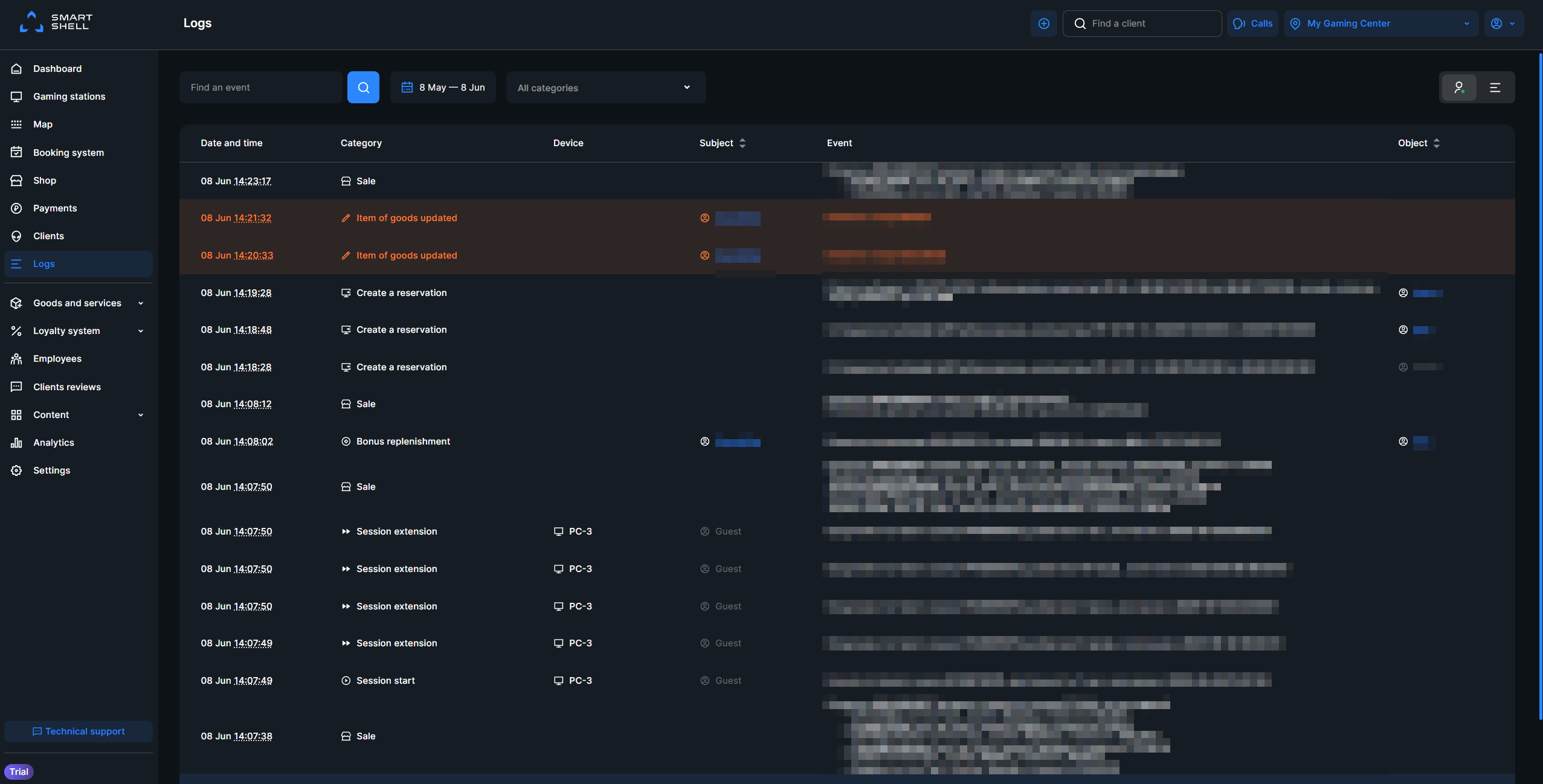1543x784 pixels.
Task: Click the Calls headset icon
Action: (1240, 24)
